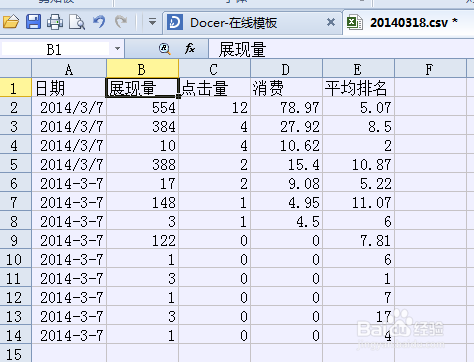The width and height of the screenshot is (474, 362).
Task: Click cell with value 11.07
Action: pyautogui.click(x=358, y=202)
